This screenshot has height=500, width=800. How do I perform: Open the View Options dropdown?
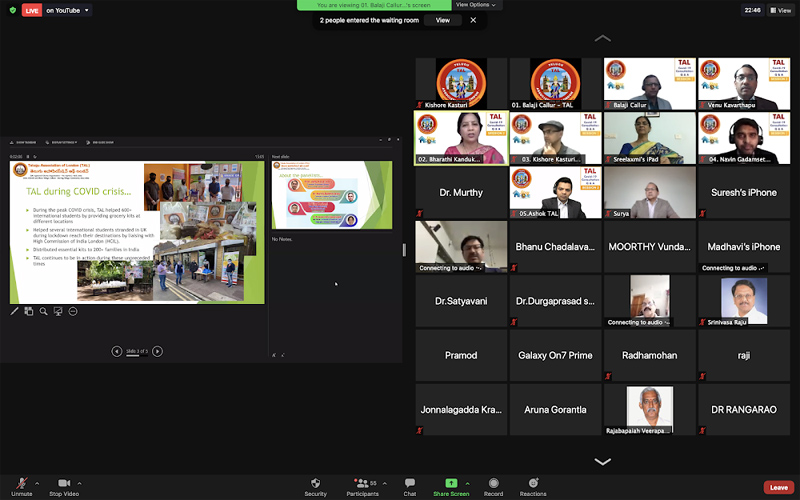(476, 5)
